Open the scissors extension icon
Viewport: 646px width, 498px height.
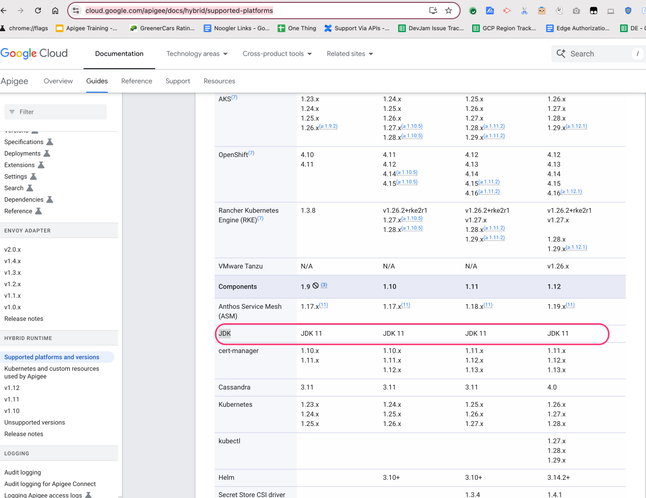tap(524, 11)
